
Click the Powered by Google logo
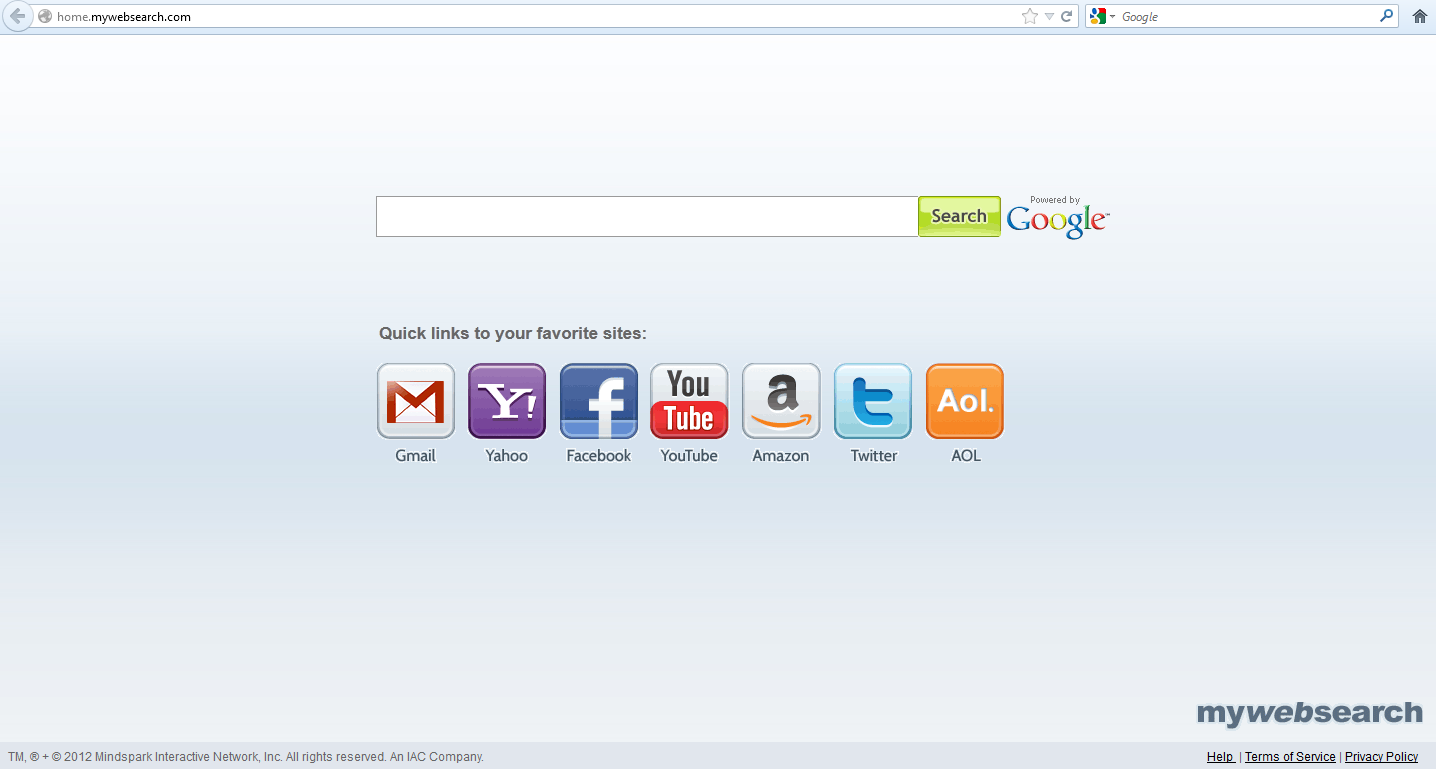(1058, 217)
